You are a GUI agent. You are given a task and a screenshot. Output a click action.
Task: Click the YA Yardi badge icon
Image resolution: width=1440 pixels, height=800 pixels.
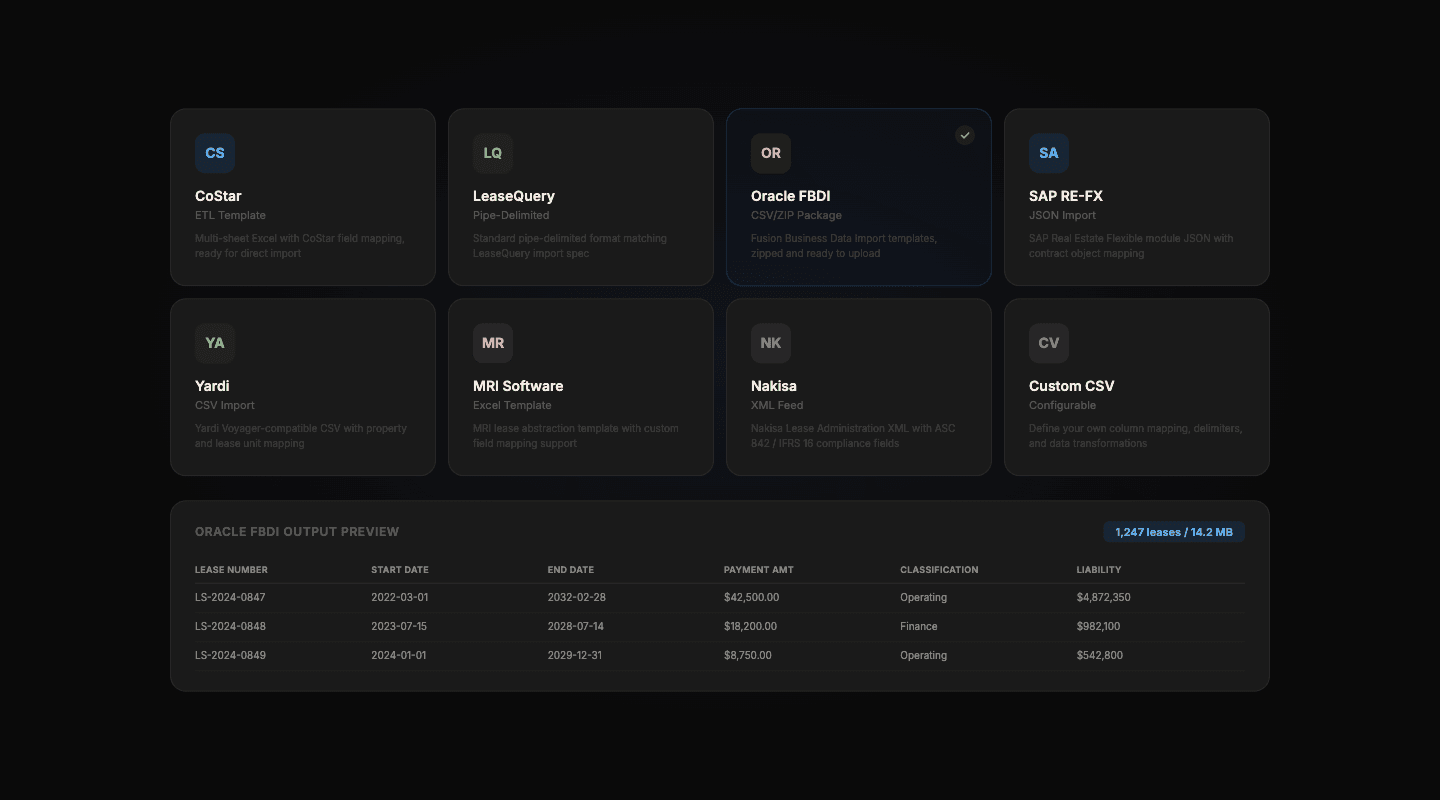214,343
